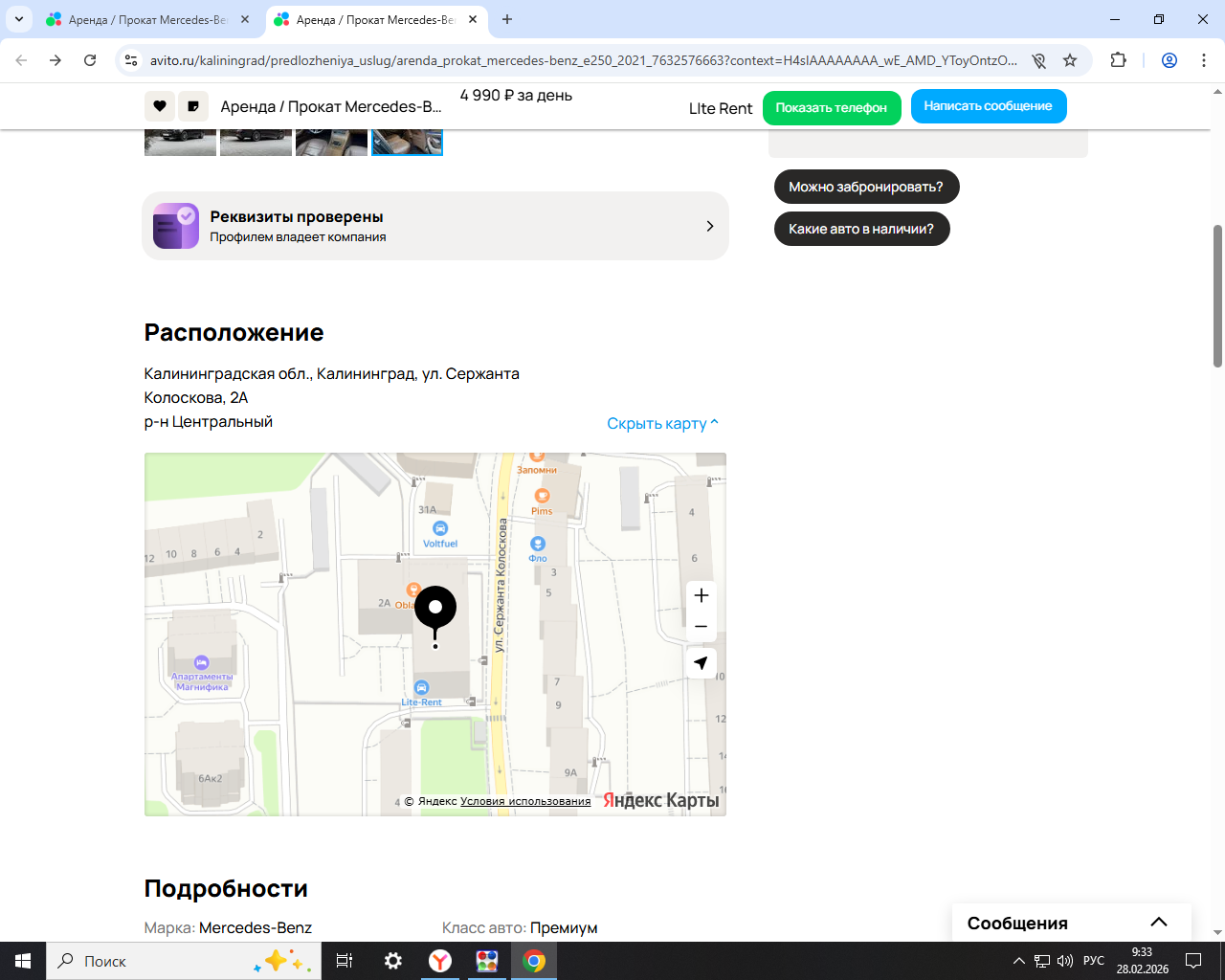Open Chrome tab search dropdown
This screenshot has height=980, width=1225.
coord(19,19)
